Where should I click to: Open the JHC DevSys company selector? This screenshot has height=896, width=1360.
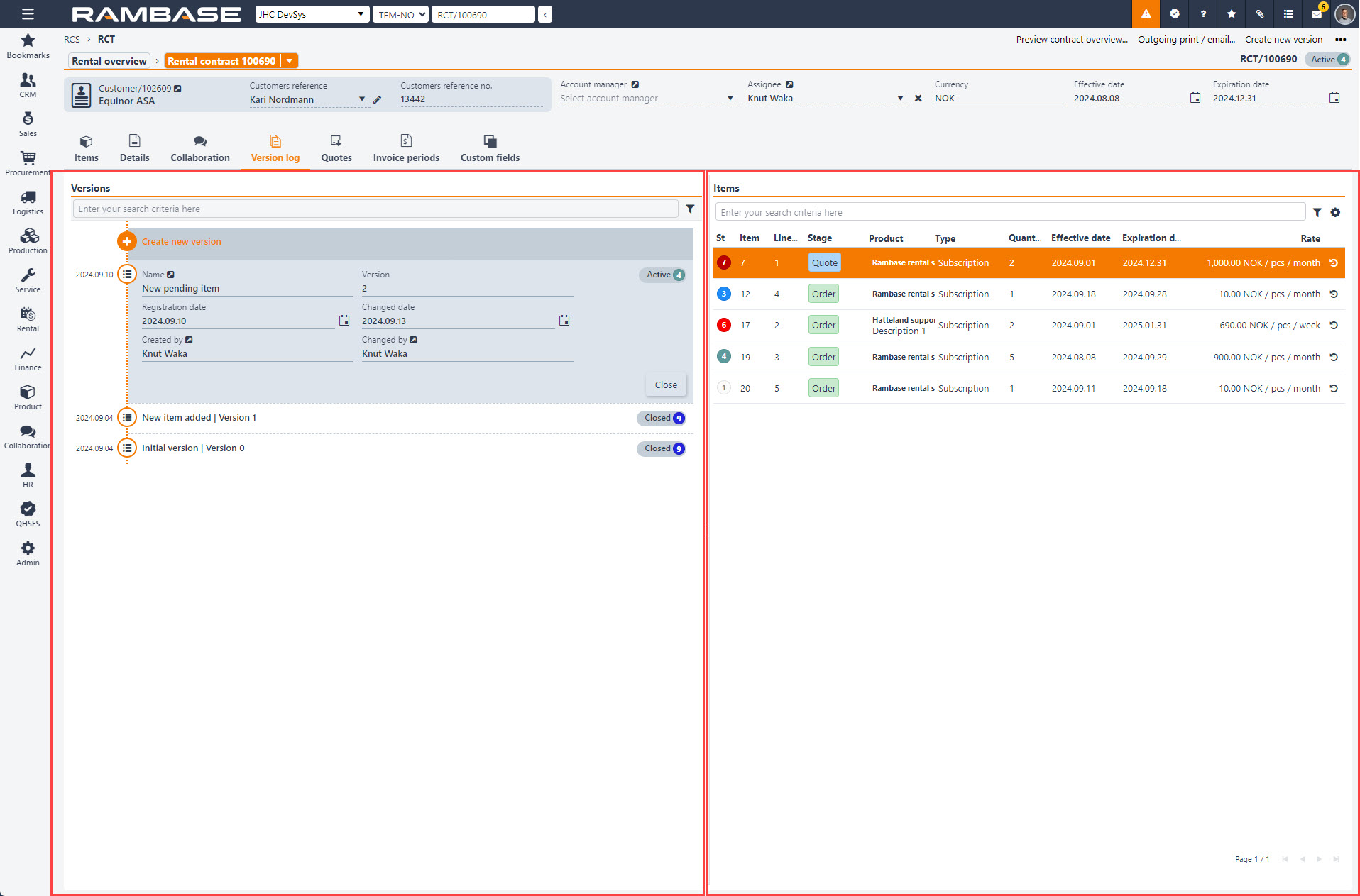coord(312,14)
